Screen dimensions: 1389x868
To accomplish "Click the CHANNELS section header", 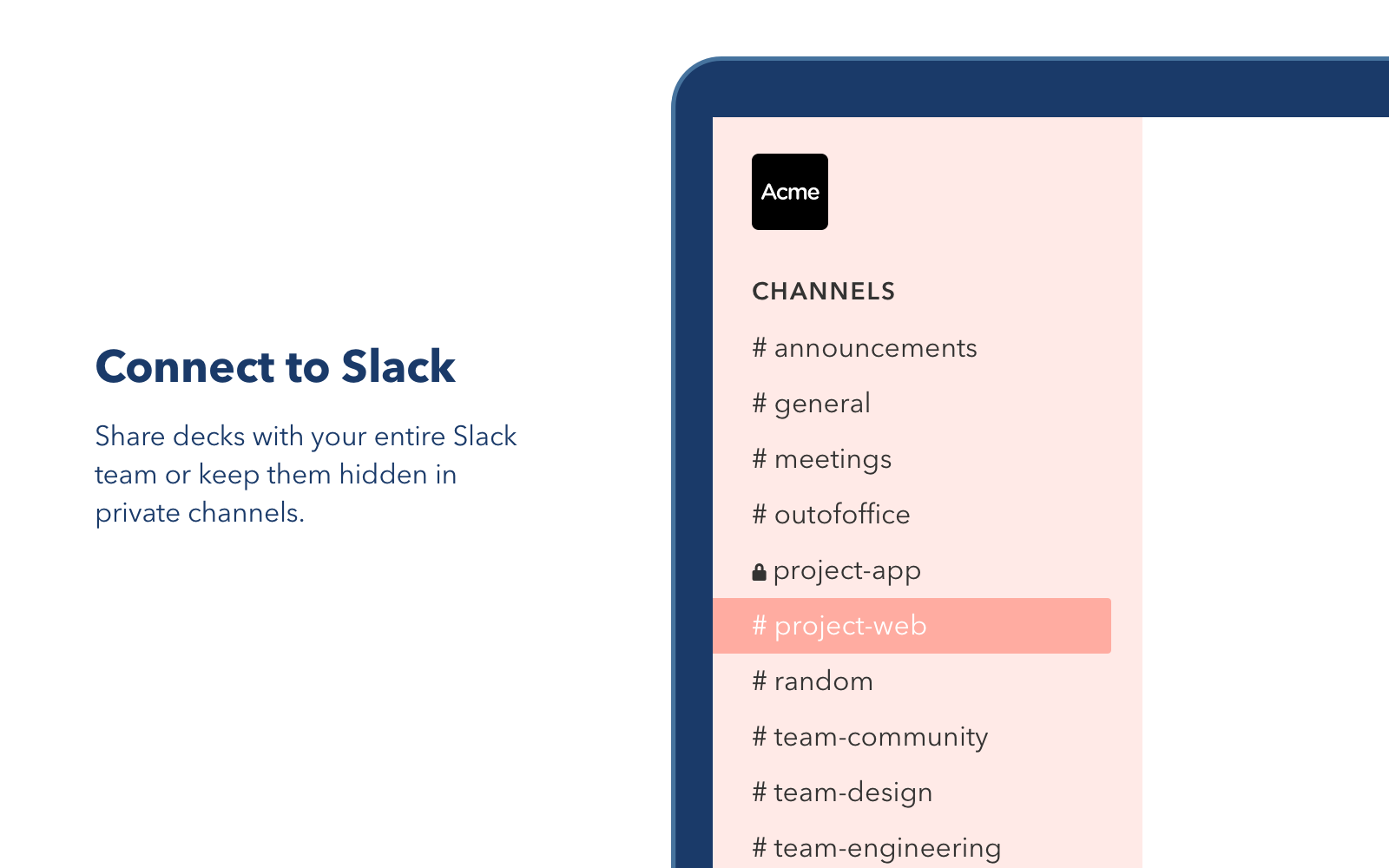I will point(823,292).
